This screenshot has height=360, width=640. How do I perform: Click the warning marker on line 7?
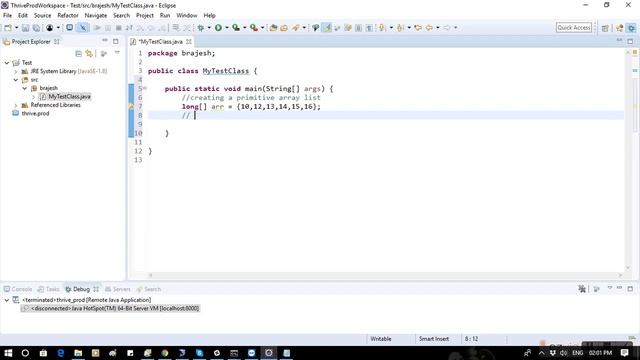131,107
